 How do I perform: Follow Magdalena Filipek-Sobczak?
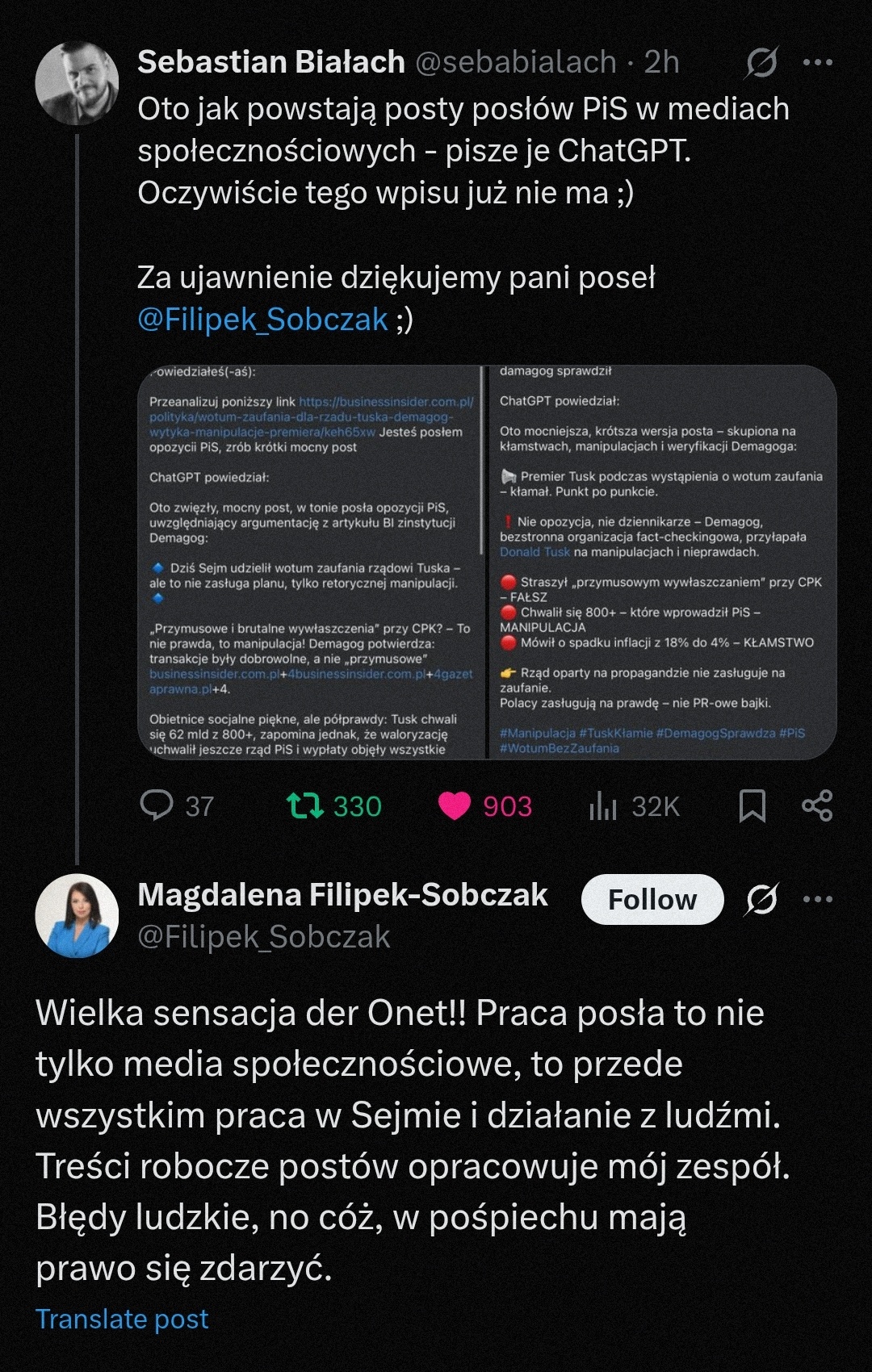click(x=652, y=899)
